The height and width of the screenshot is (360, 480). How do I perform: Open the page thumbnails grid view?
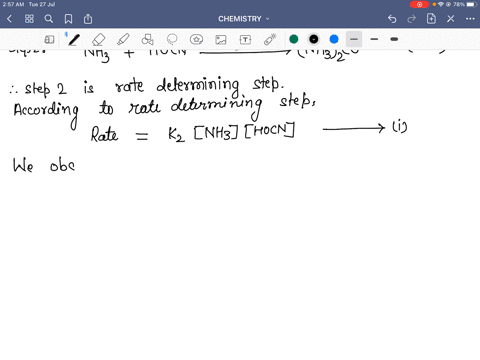[29, 19]
